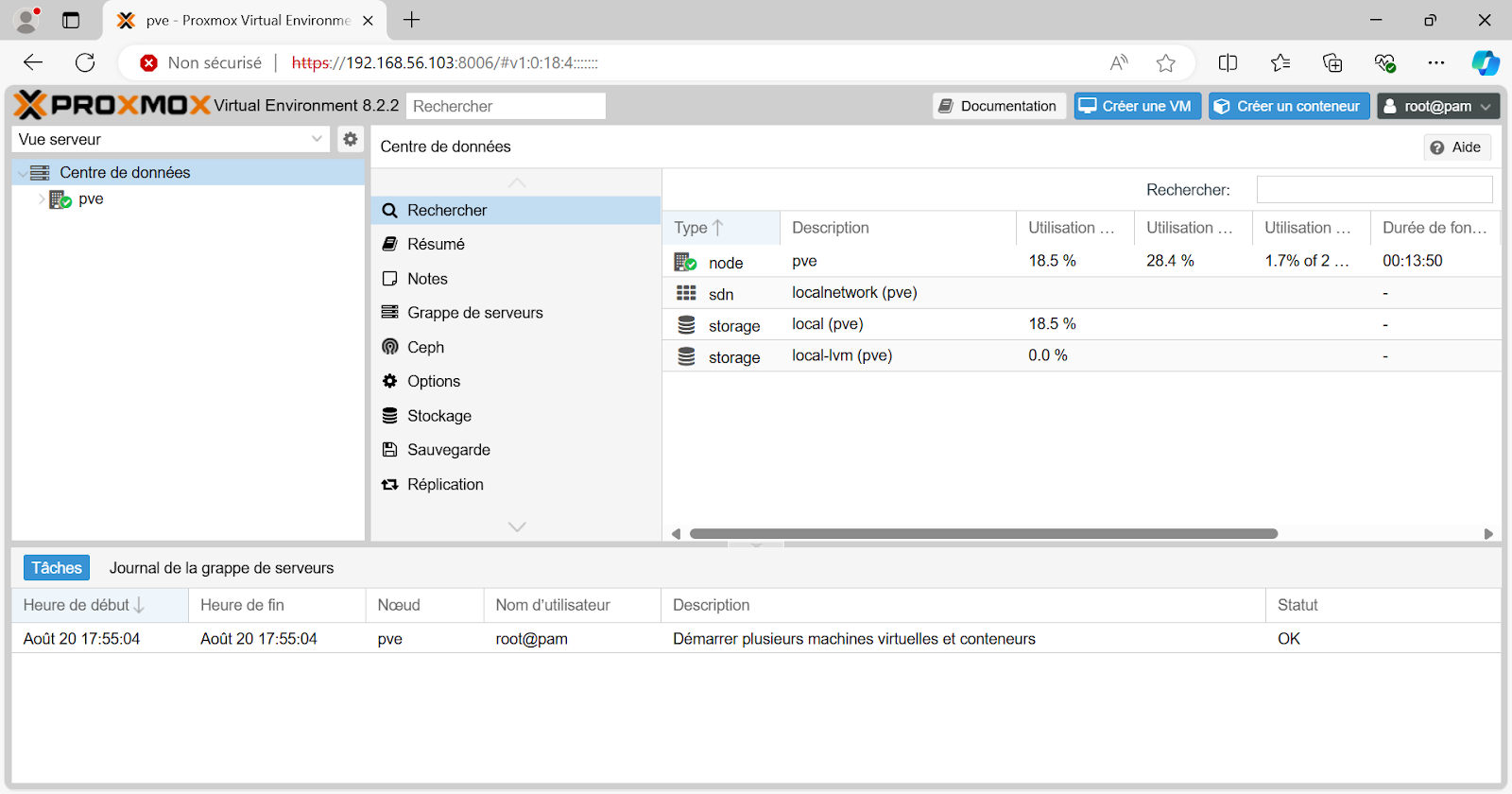The width and height of the screenshot is (1512, 794).
Task: Click the Documentation button
Action: coord(999,106)
